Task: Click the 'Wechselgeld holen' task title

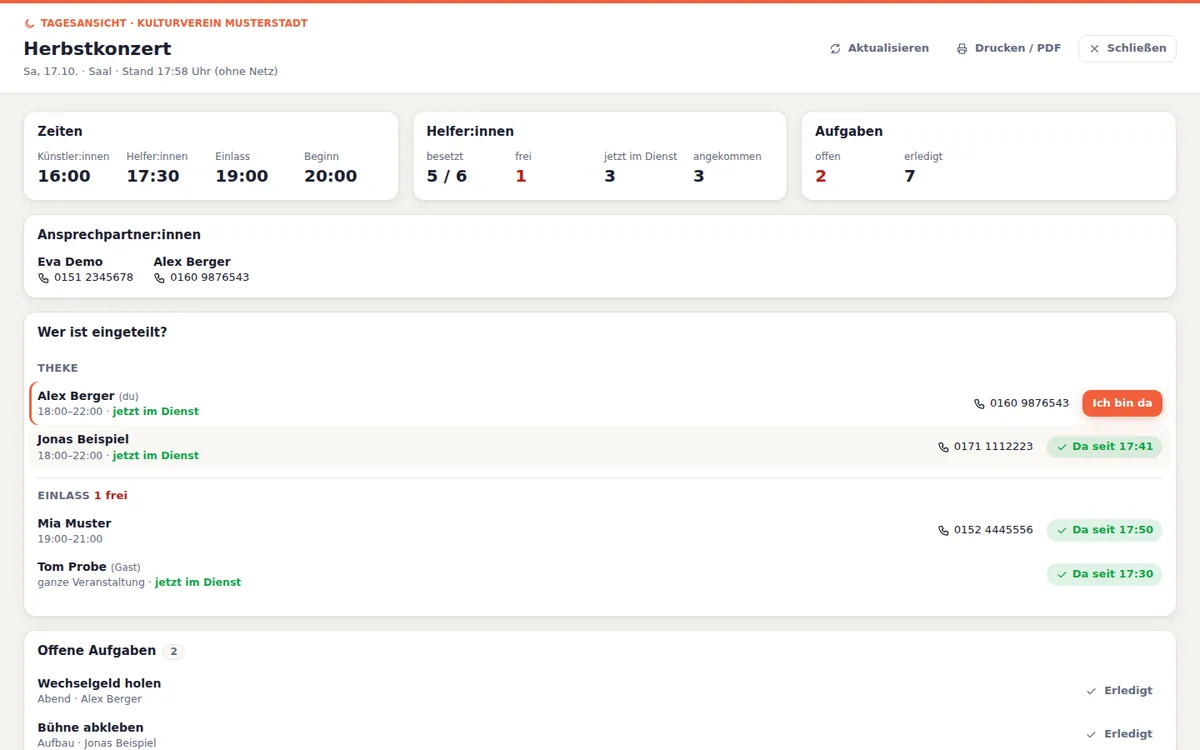Action: point(99,684)
